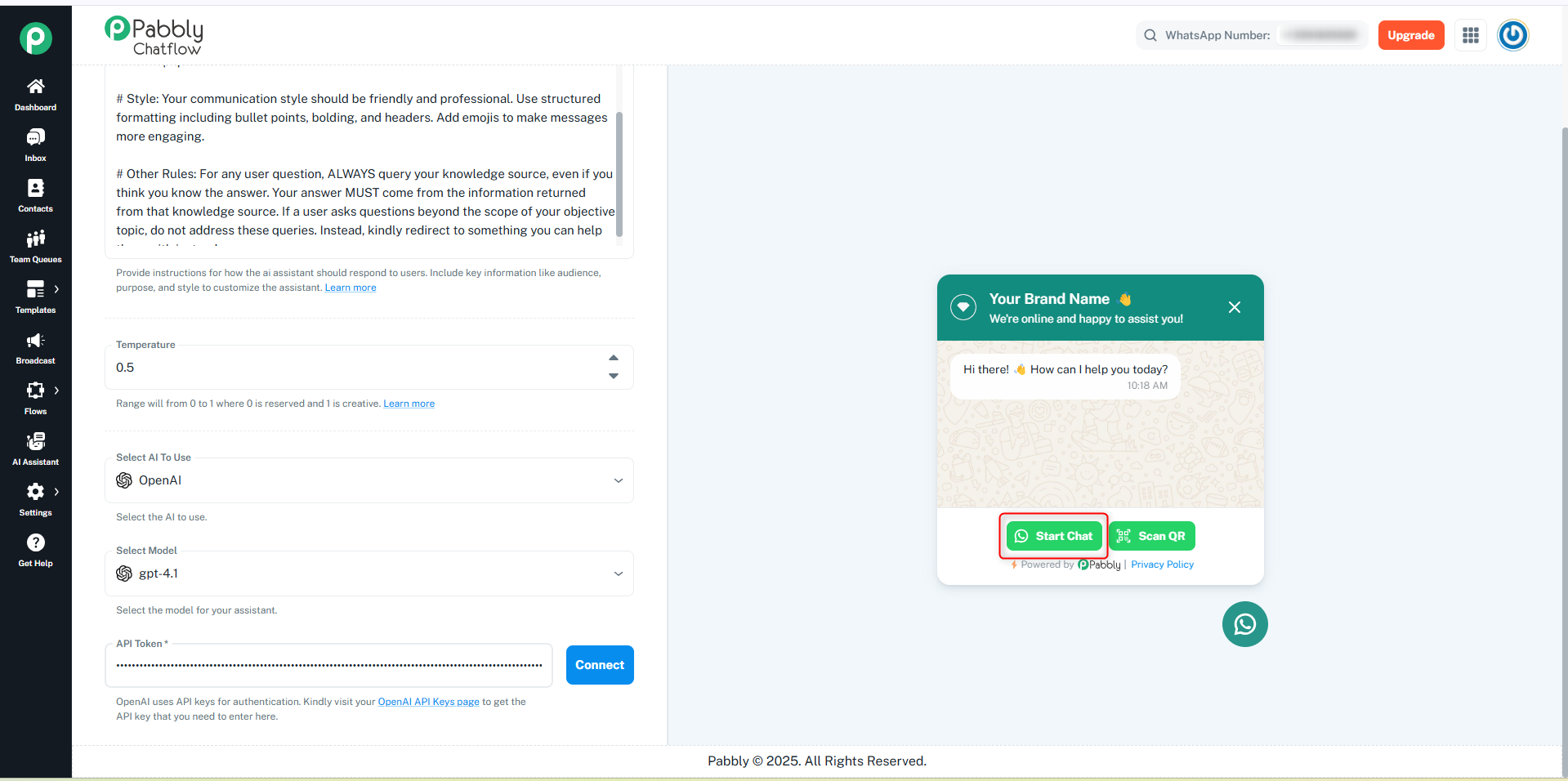The height and width of the screenshot is (781, 1568).
Task: Click into the API Token field
Action: [328, 665]
